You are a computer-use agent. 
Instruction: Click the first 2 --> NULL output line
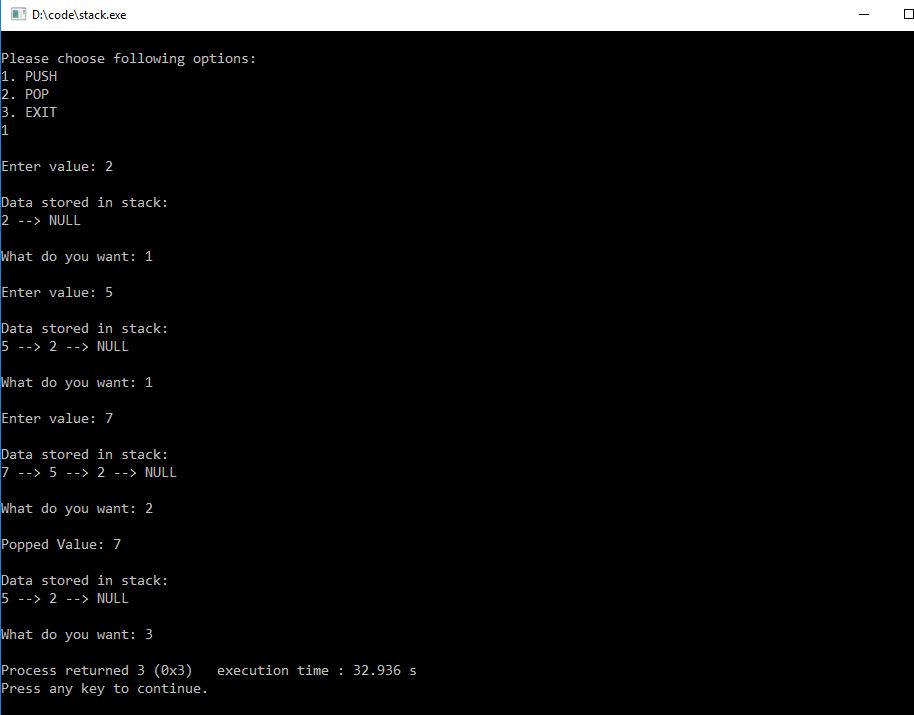[x=40, y=220]
